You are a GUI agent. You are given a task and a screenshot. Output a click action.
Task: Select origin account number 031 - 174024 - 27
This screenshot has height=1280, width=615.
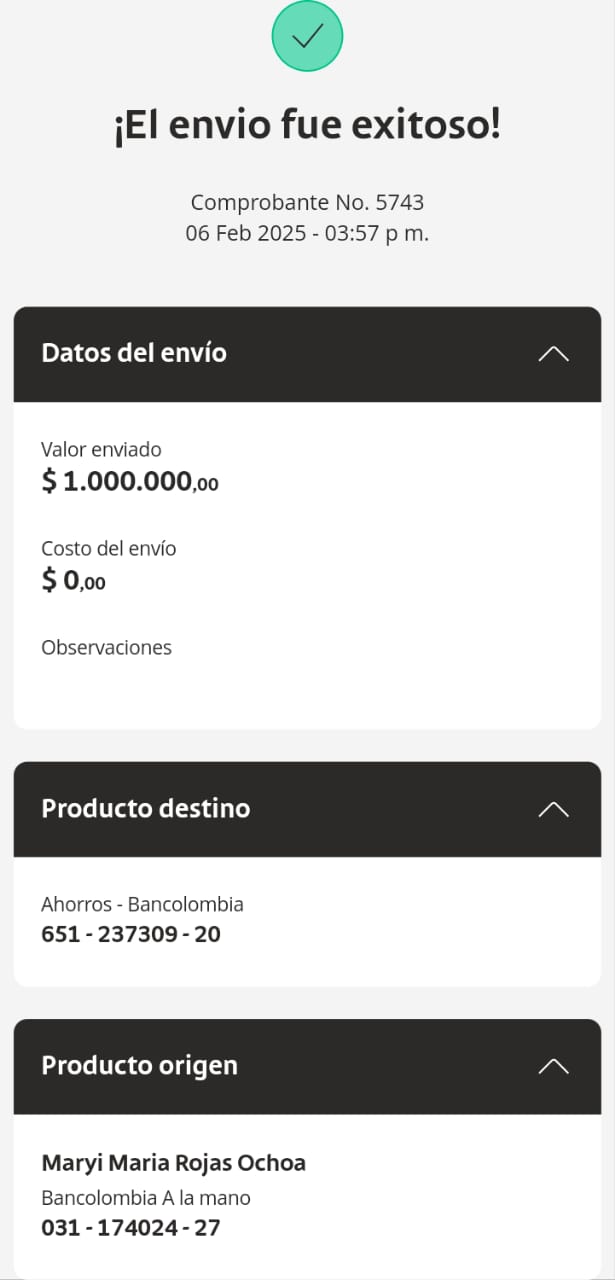(130, 1228)
